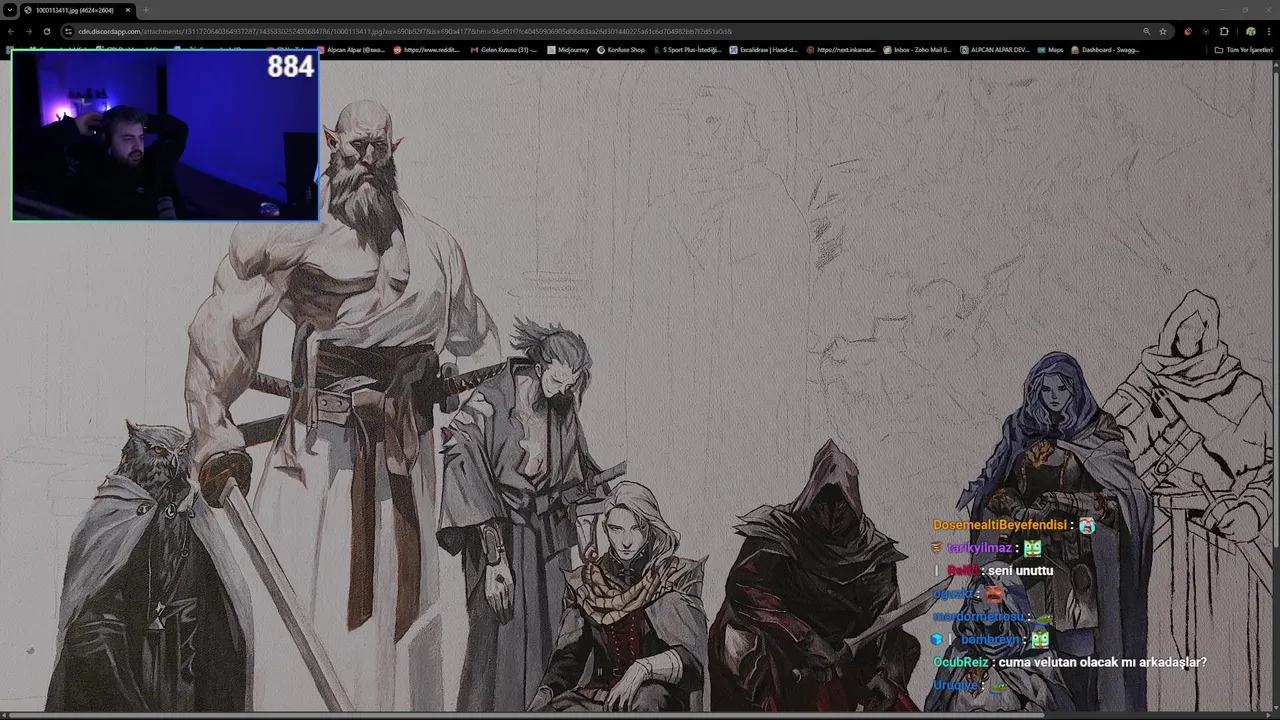
Task: Open the browser profile avatar
Action: point(1250,31)
